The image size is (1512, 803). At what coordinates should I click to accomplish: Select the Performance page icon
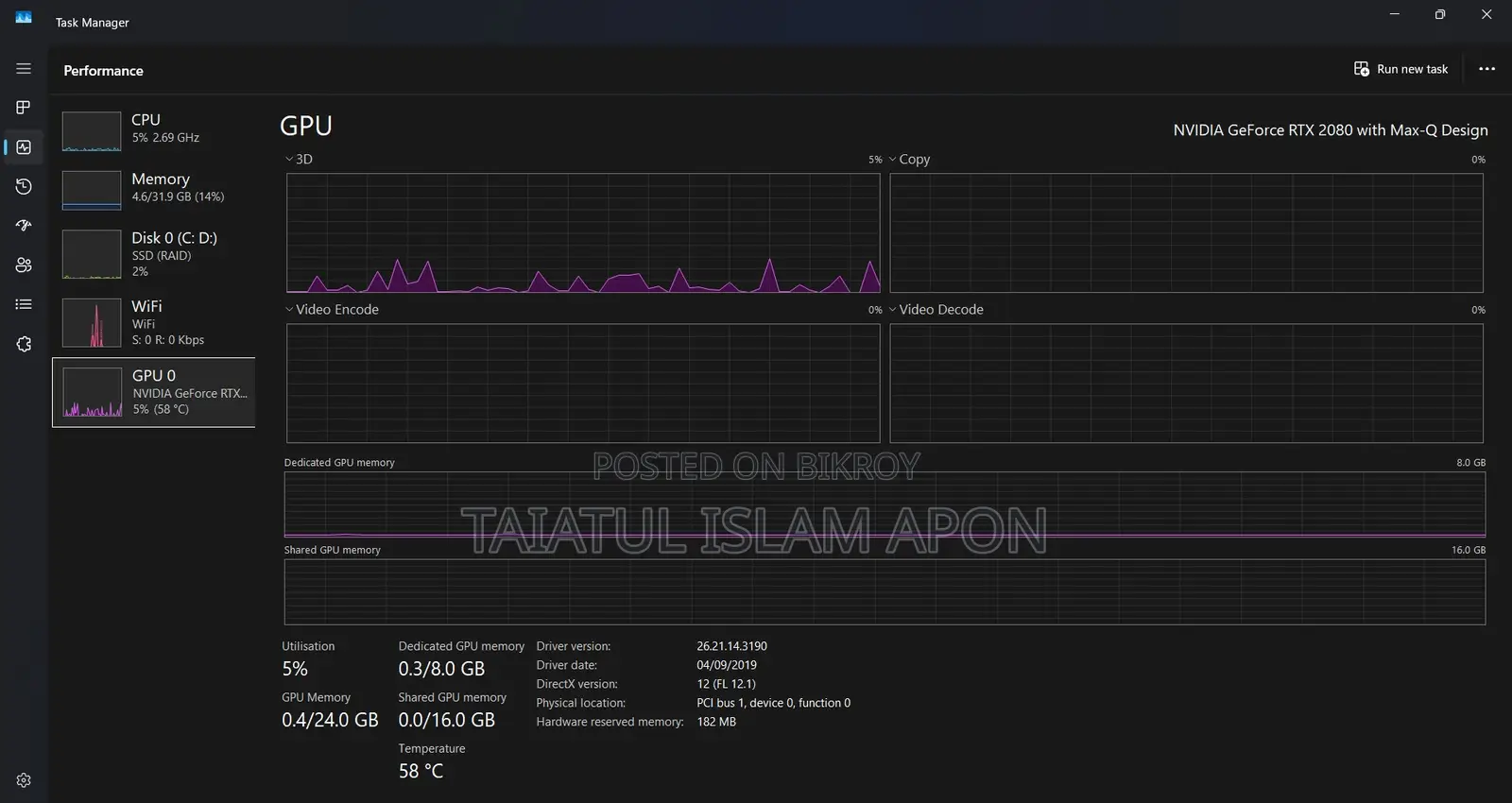[x=24, y=147]
